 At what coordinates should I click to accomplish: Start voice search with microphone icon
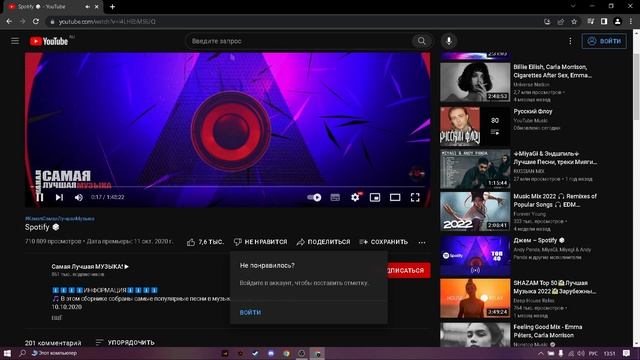pyautogui.click(x=449, y=41)
